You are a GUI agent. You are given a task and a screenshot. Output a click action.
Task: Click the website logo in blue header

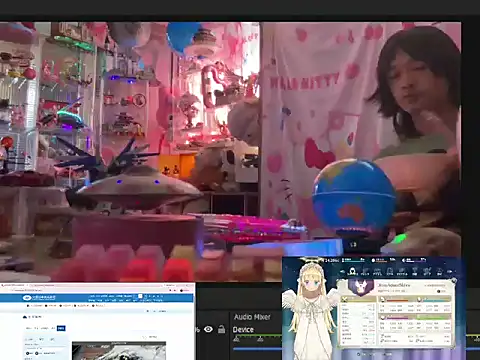pos(39,297)
